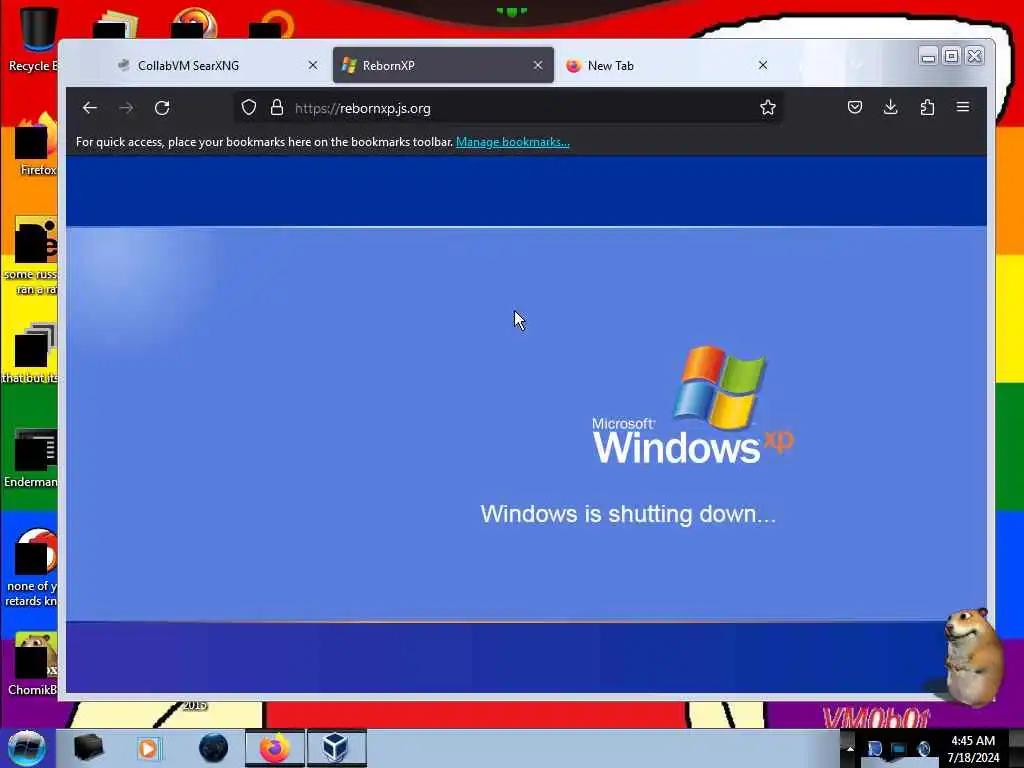The height and width of the screenshot is (768, 1024).
Task: Open the Windows Start orb
Action: click(x=26, y=748)
